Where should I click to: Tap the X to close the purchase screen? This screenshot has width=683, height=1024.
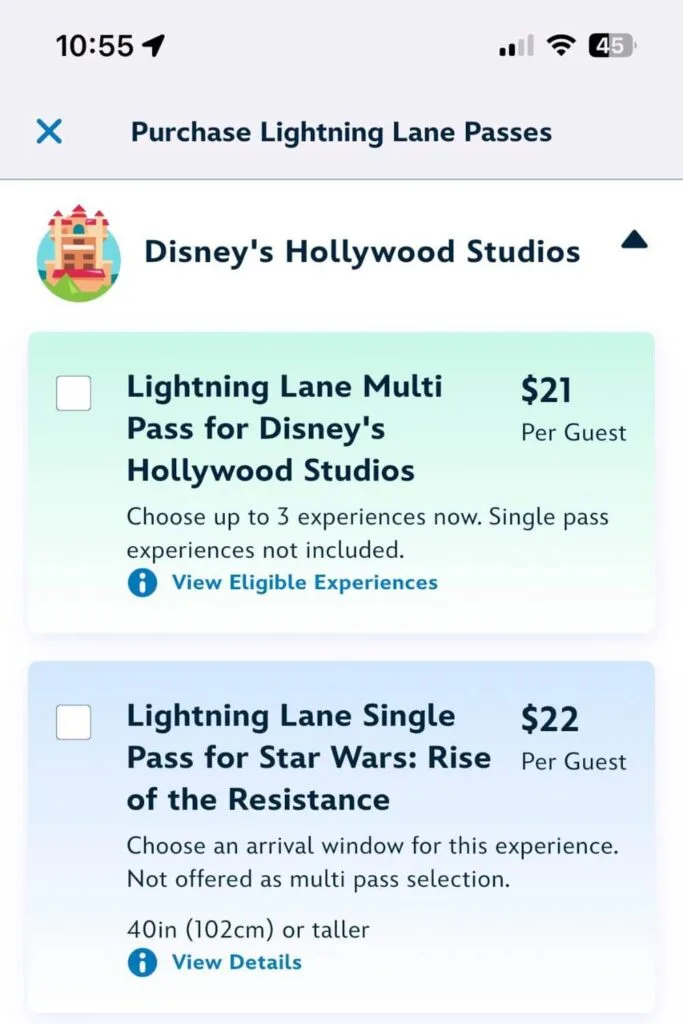pos(50,131)
